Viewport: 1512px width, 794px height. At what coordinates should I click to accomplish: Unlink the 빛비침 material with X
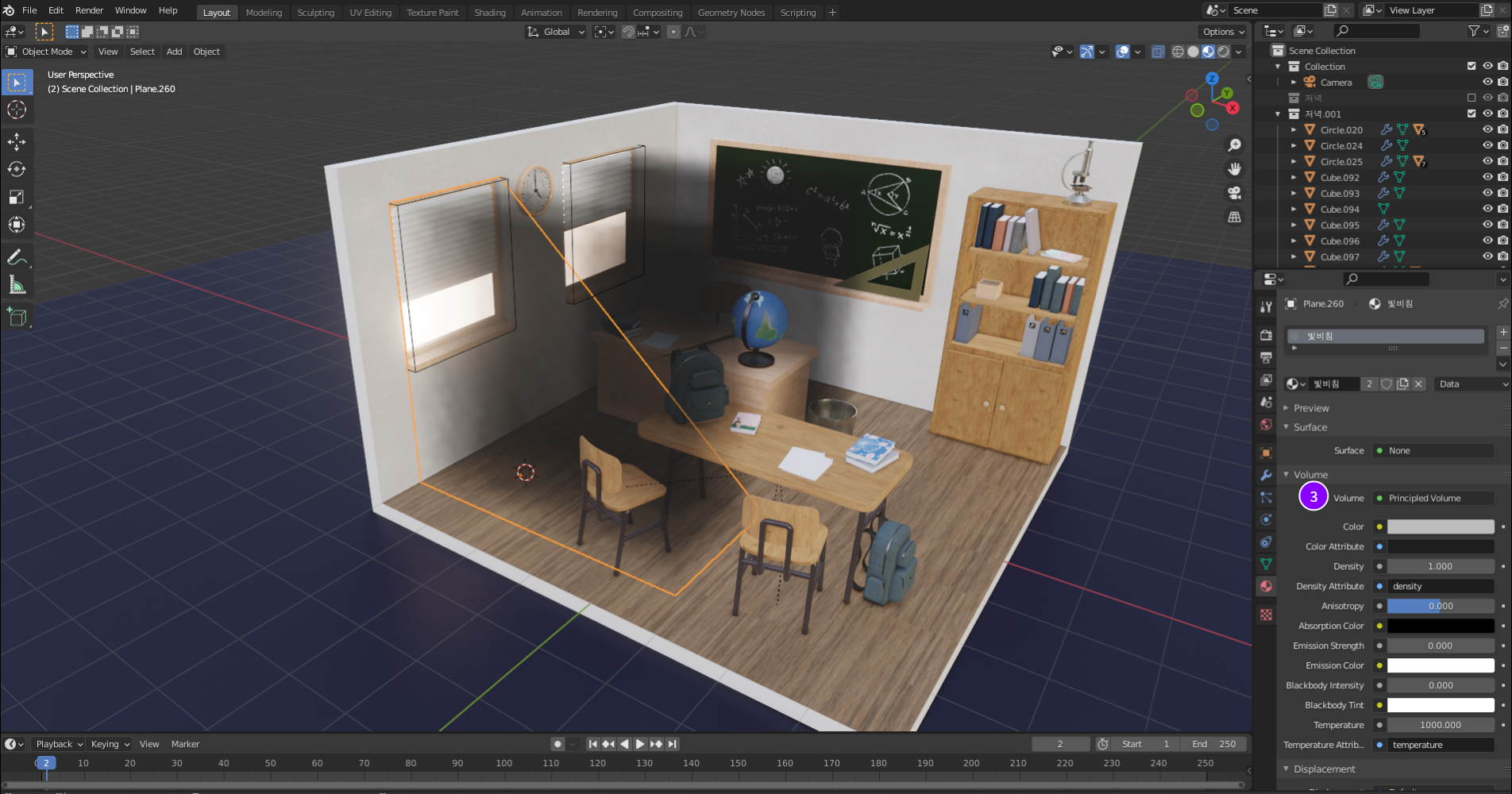[x=1418, y=384]
